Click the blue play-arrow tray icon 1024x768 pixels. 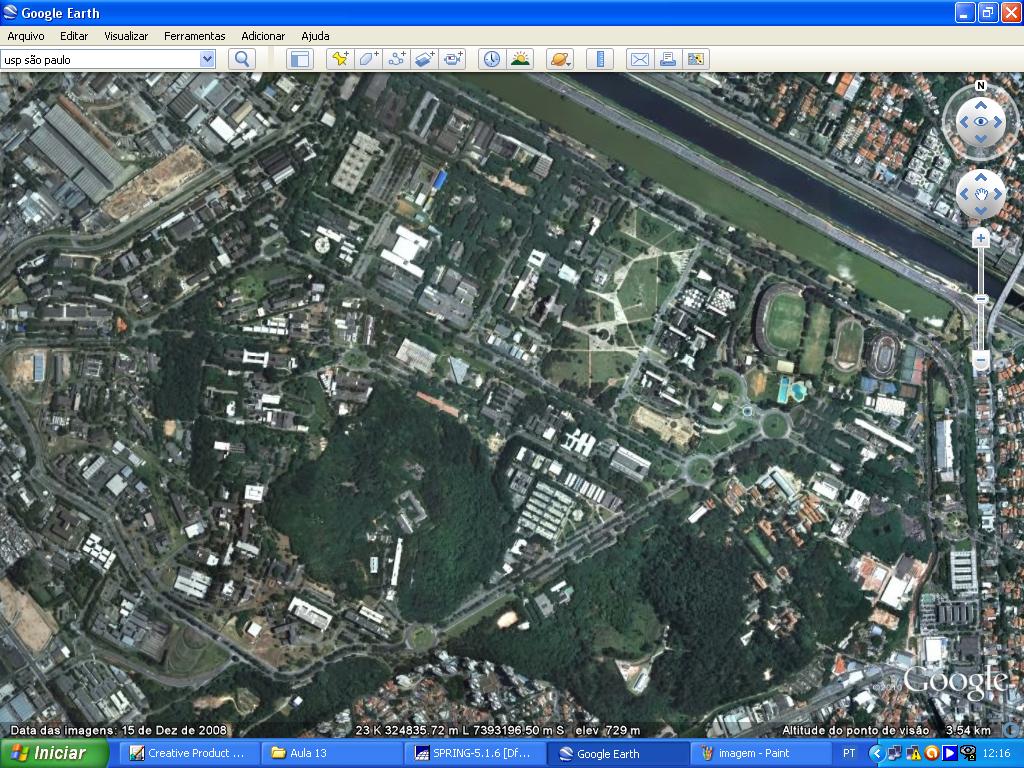[x=950, y=753]
